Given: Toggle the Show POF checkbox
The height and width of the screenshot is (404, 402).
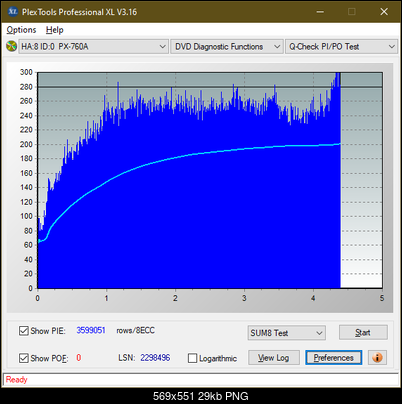Looking at the screenshot, I should (x=23, y=358).
